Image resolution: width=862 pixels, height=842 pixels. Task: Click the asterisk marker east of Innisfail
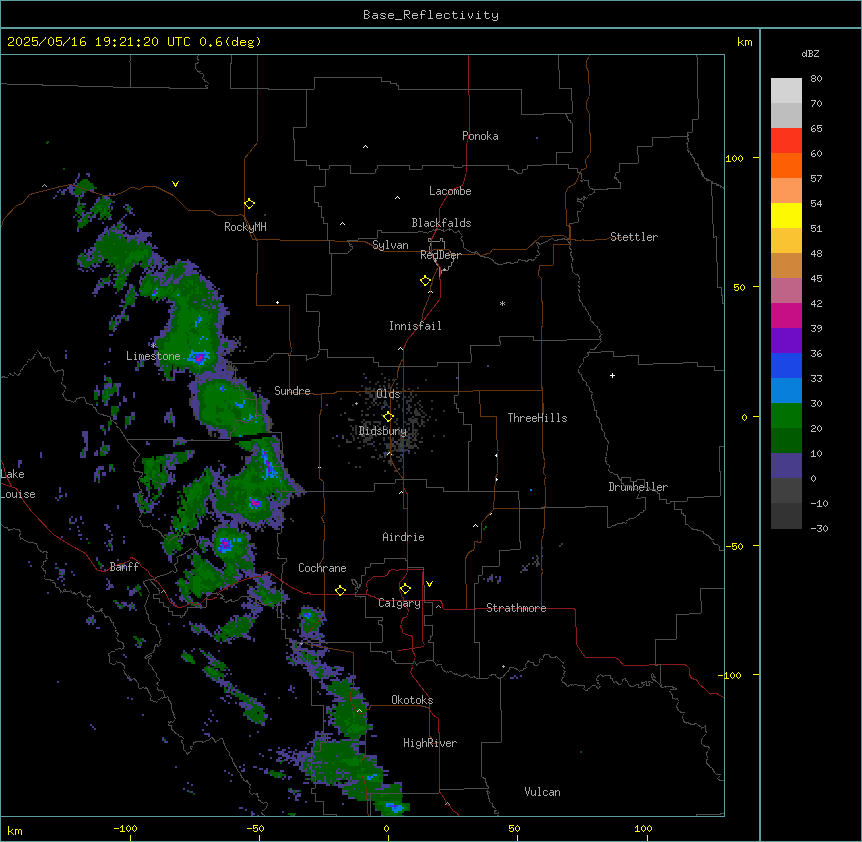(502, 303)
